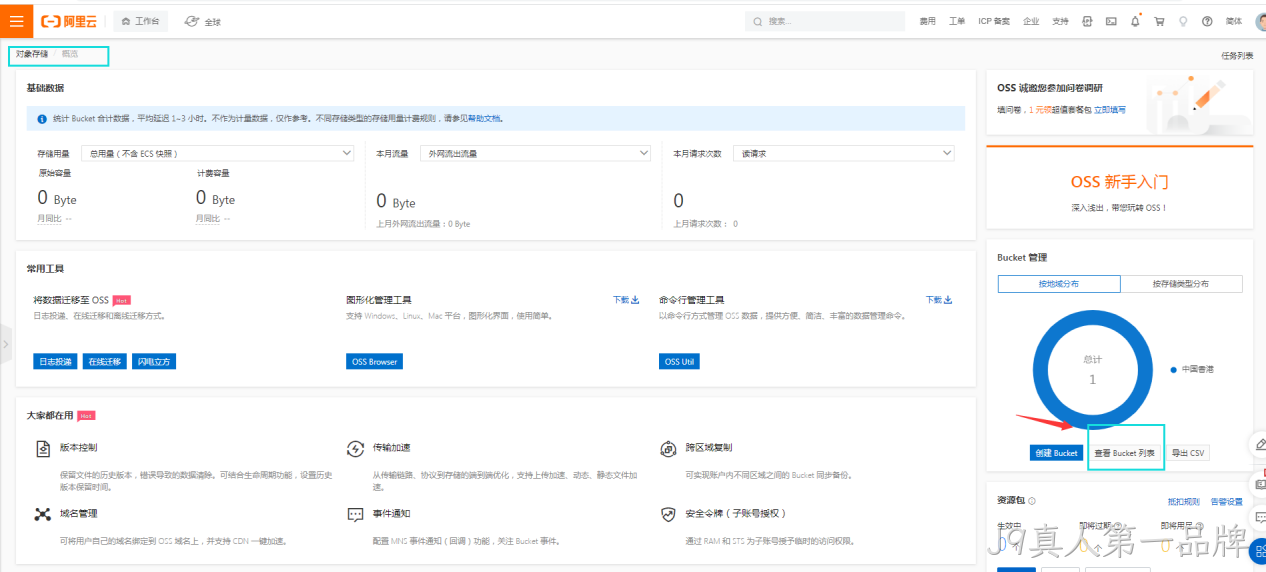The width and height of the screenshot is (1266, 572).
Task: Open the 工作台 workbench home
Action: click(x=140, y=21)
